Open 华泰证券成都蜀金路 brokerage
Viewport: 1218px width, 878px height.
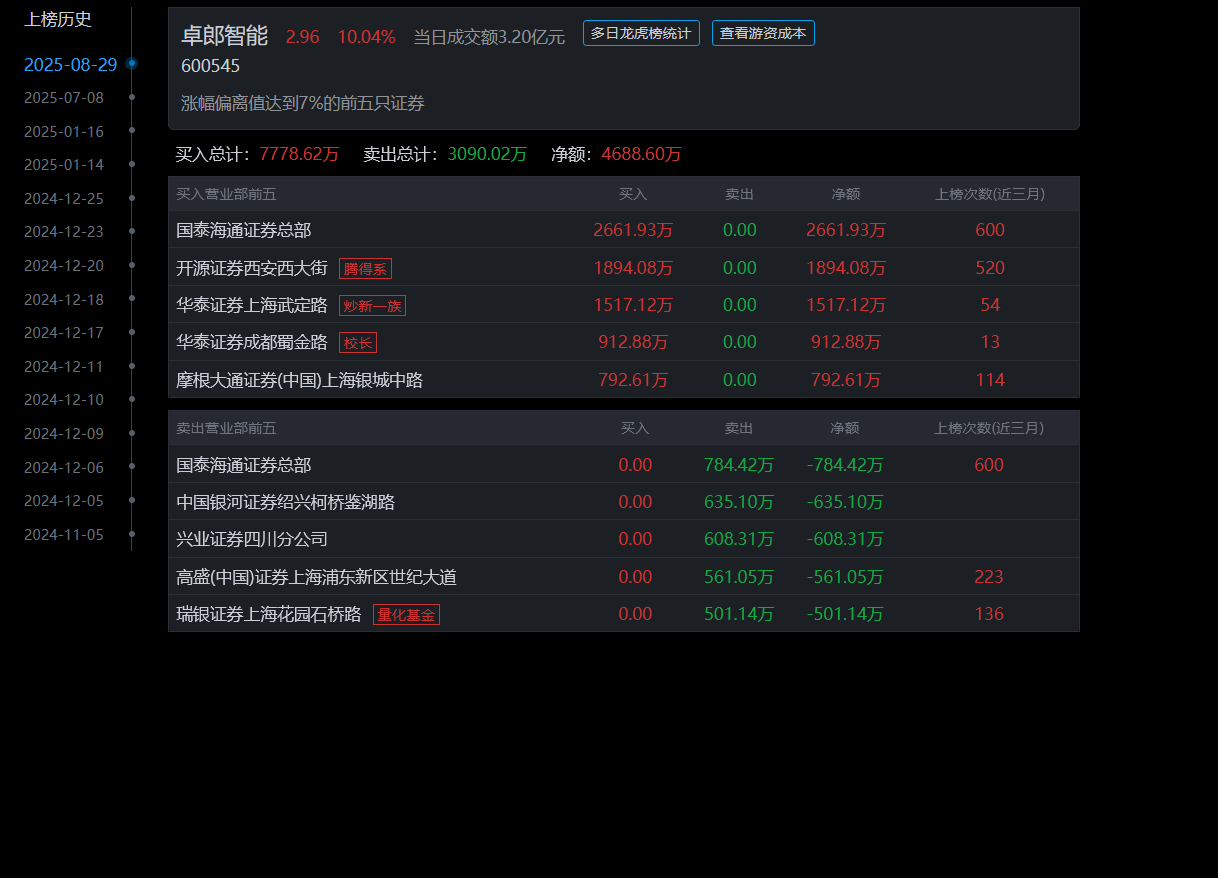252,342
